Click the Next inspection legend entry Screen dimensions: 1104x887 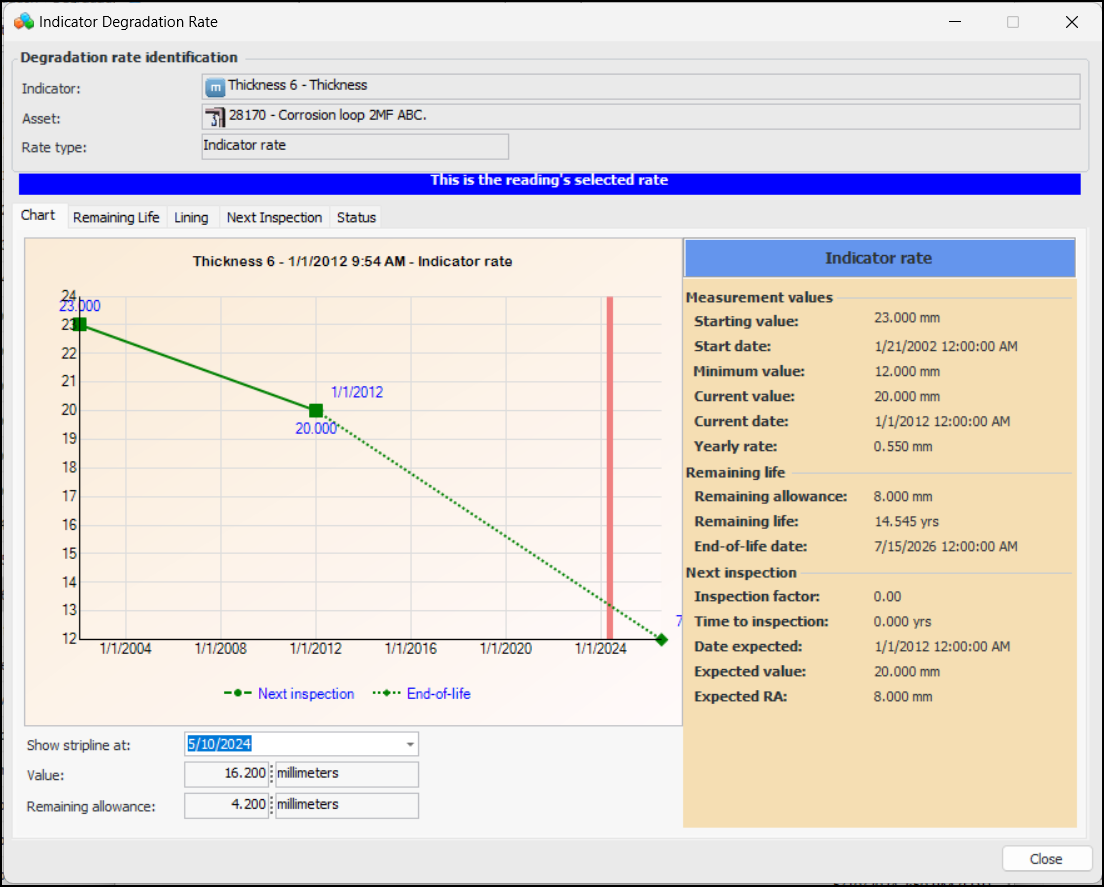(290, 694)
